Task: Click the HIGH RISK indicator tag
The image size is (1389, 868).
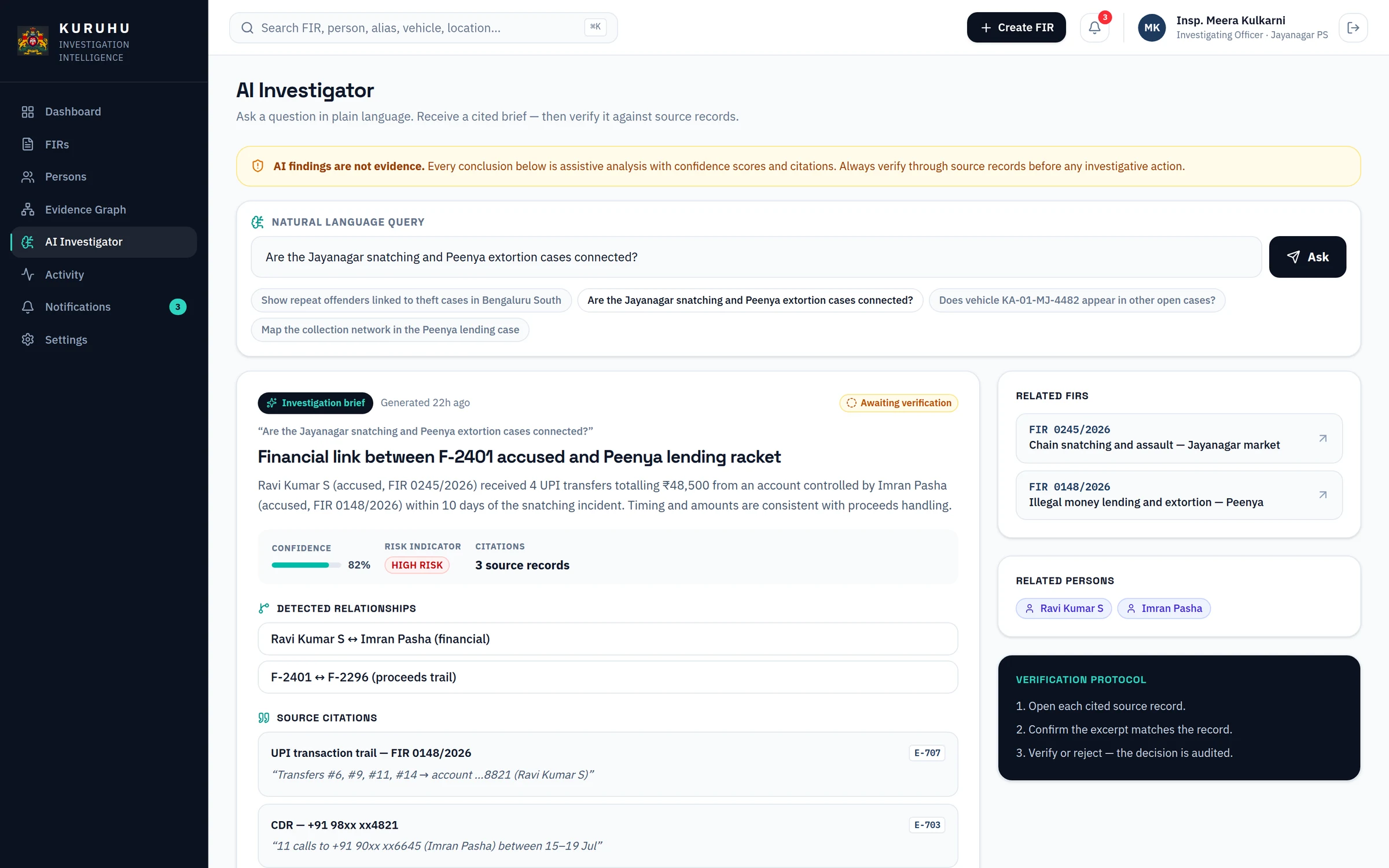Action: [417, 565]
